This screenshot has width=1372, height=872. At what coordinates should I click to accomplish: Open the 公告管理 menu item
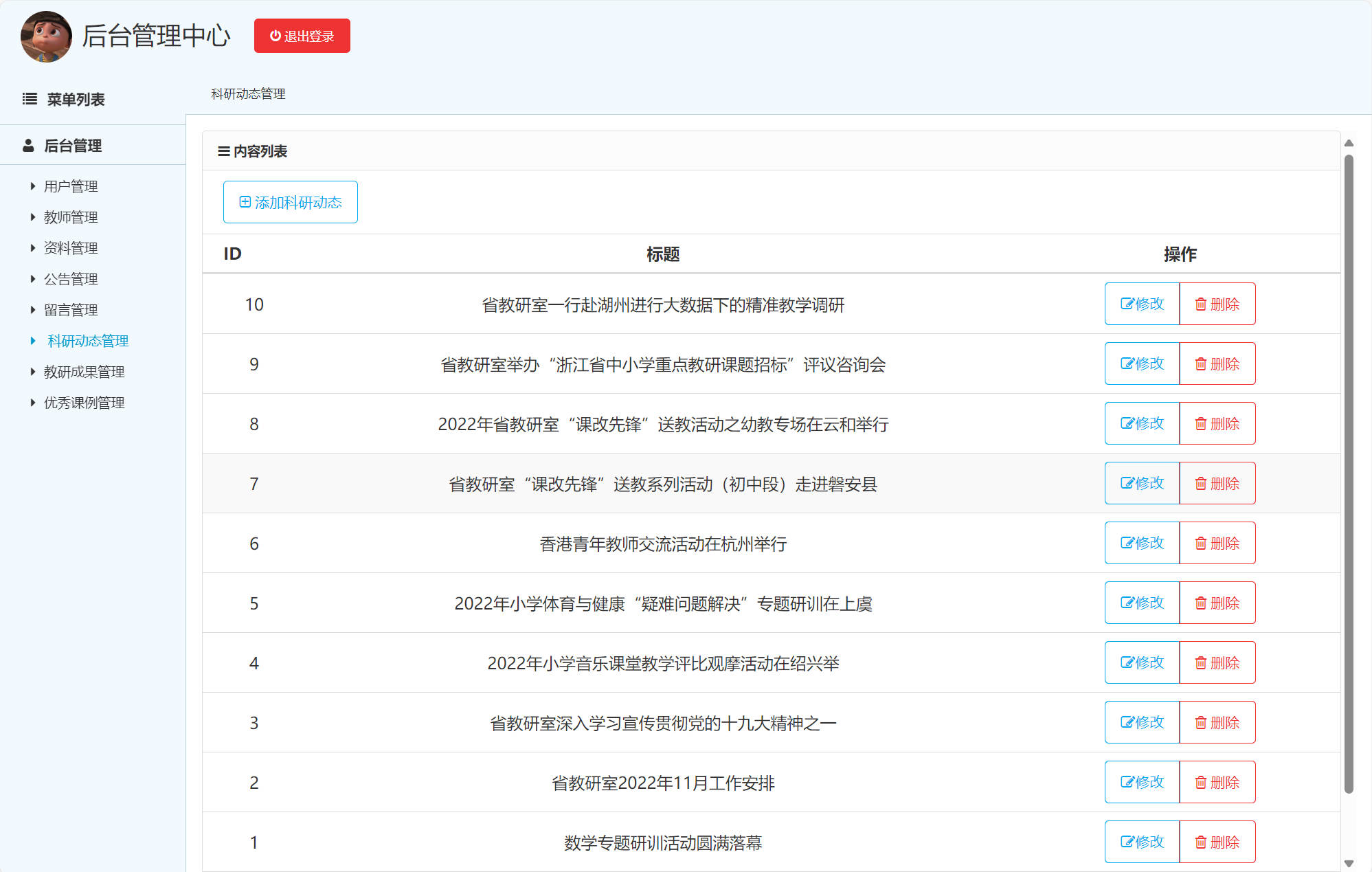coord(71,279)
